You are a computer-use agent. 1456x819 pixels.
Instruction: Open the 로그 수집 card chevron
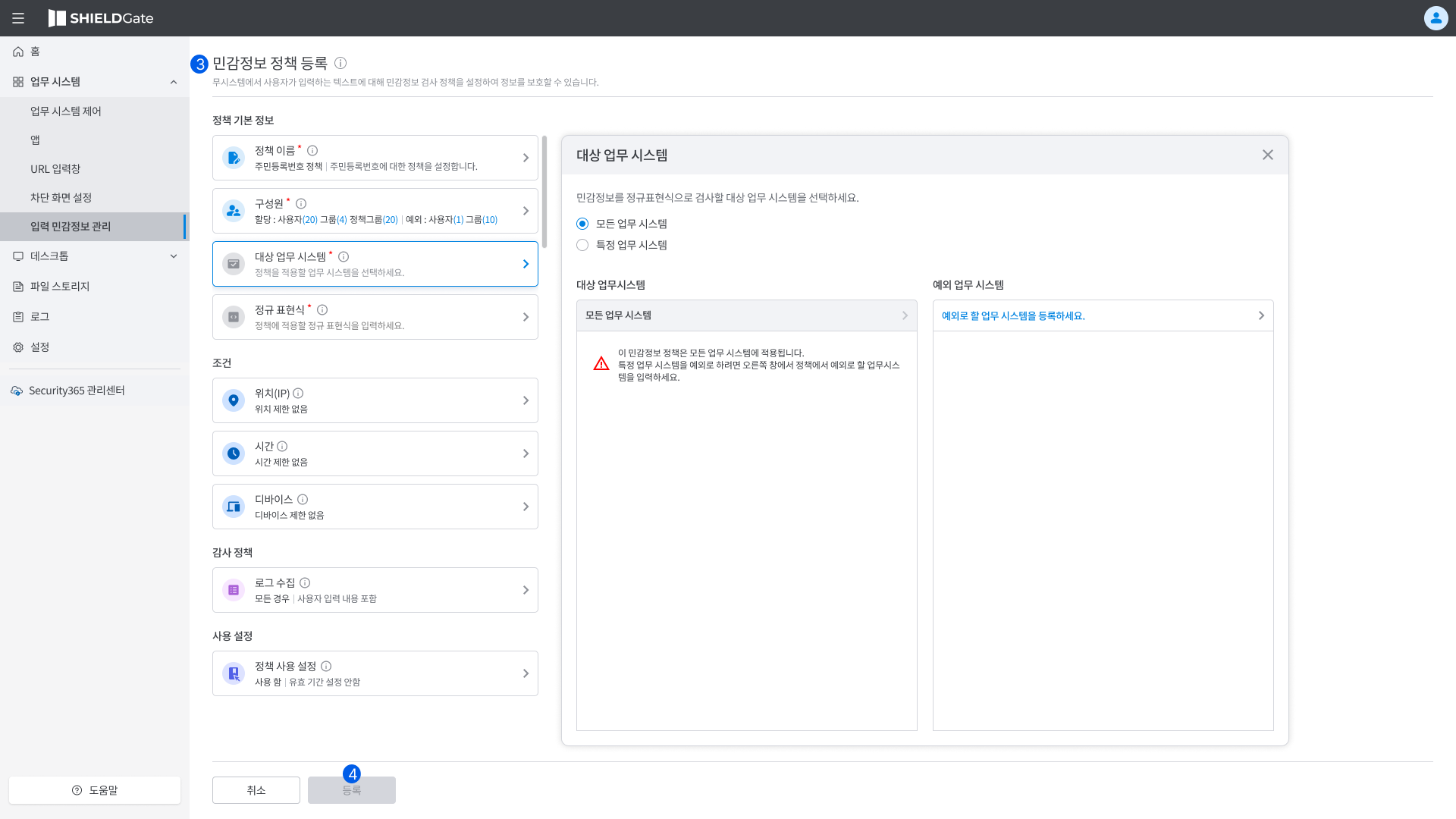click(526, 590)
